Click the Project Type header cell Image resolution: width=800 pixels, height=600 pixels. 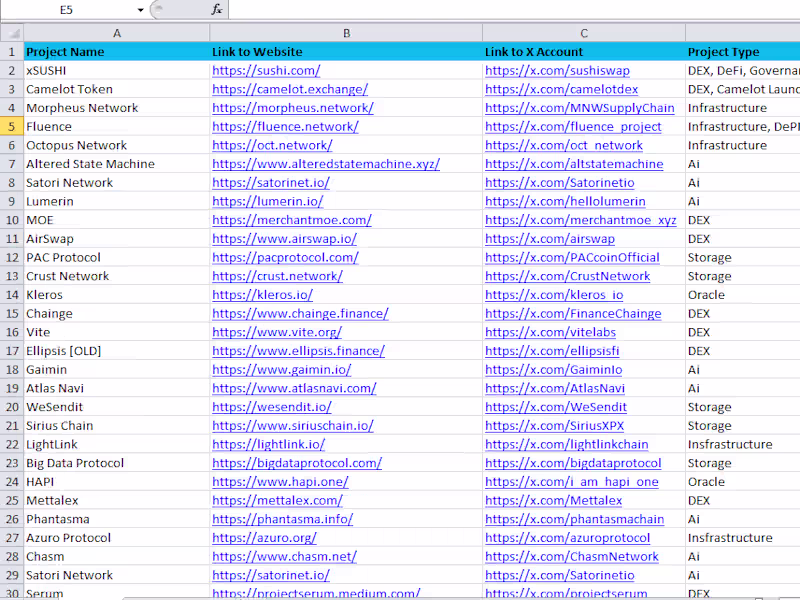(743, 52)
